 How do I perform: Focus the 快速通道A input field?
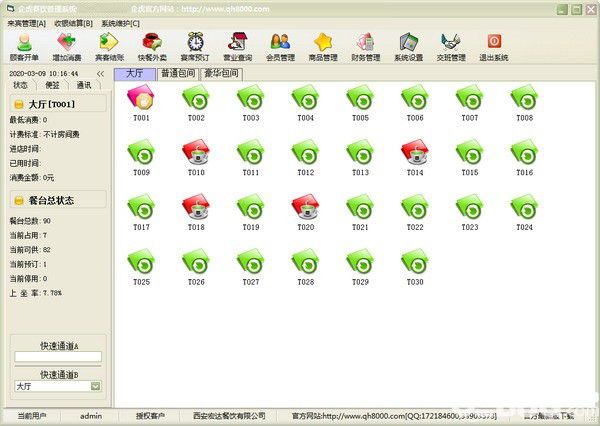[x=58, y=357]
